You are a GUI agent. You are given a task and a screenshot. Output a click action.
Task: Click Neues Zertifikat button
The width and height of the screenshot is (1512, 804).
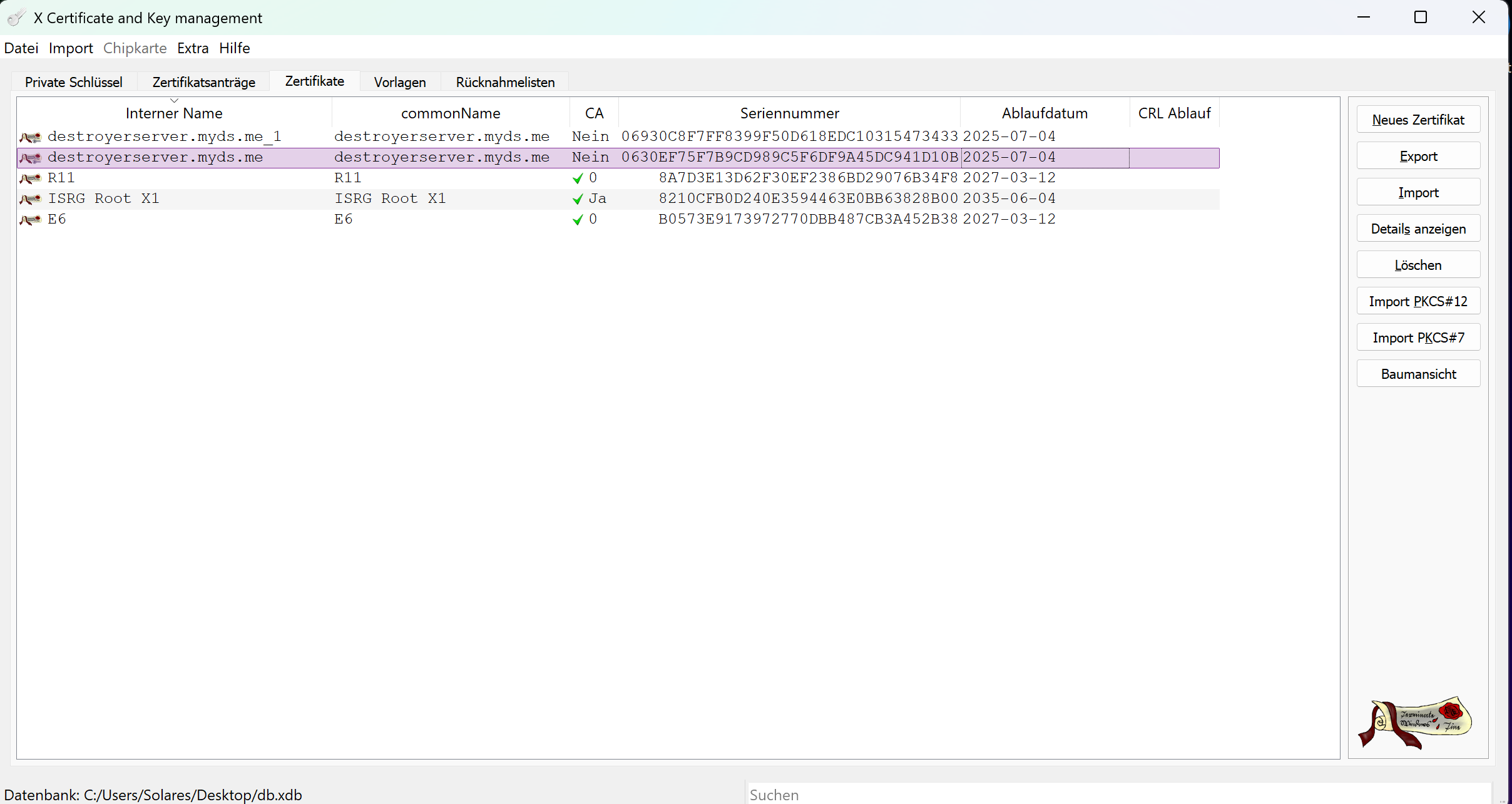[x=1418, y=120]
